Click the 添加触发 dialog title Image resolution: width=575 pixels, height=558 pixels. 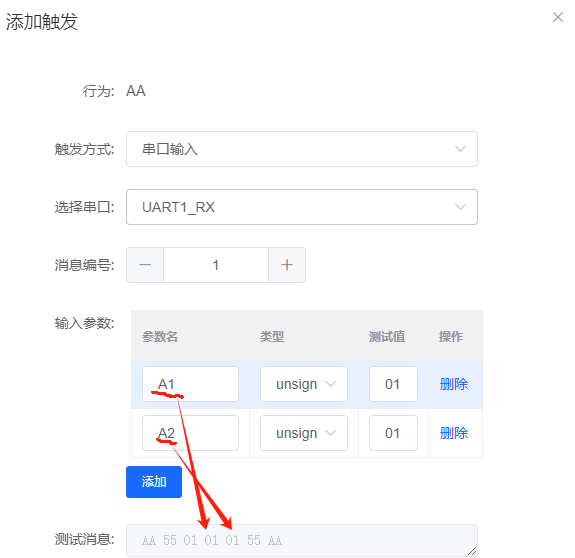[x=42, y=22]
